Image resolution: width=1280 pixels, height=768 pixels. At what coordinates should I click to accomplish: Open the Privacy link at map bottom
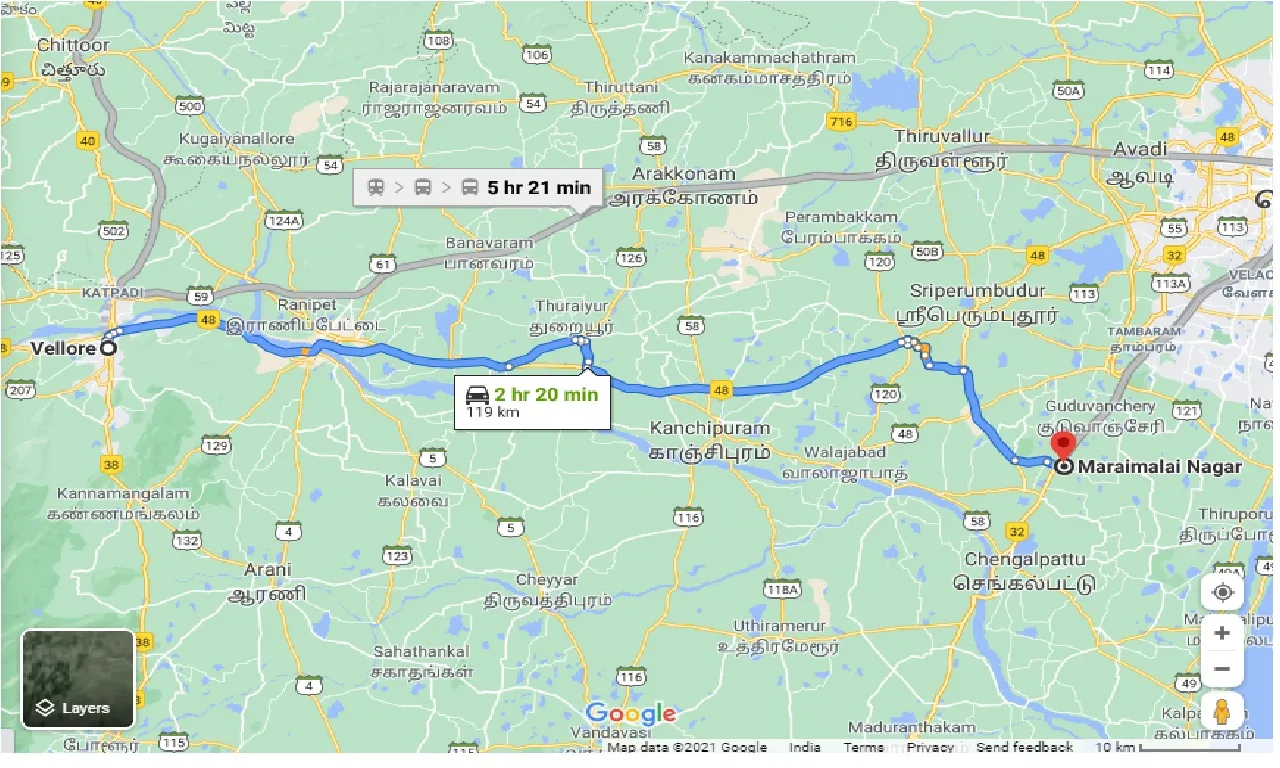(930, 747)
